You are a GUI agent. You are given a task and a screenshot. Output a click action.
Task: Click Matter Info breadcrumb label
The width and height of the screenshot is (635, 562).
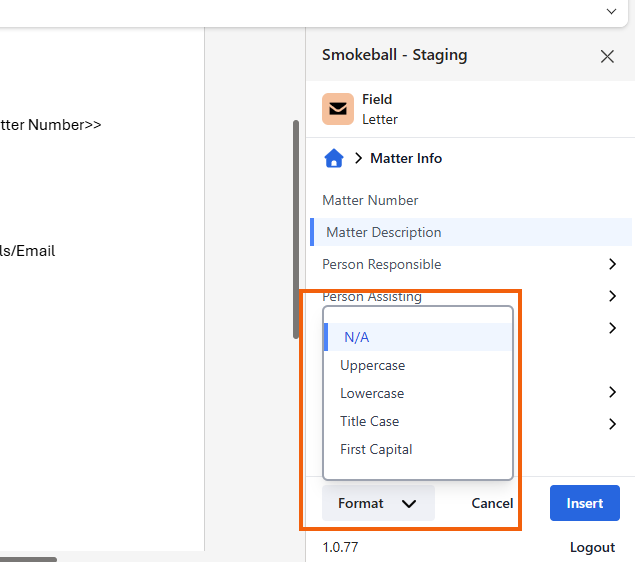pos(406,158)
